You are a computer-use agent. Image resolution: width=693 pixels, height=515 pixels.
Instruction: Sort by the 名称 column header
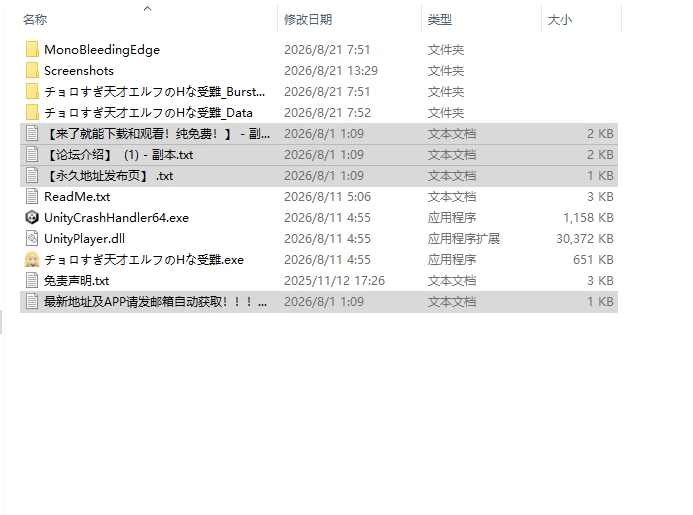point(35,20)
